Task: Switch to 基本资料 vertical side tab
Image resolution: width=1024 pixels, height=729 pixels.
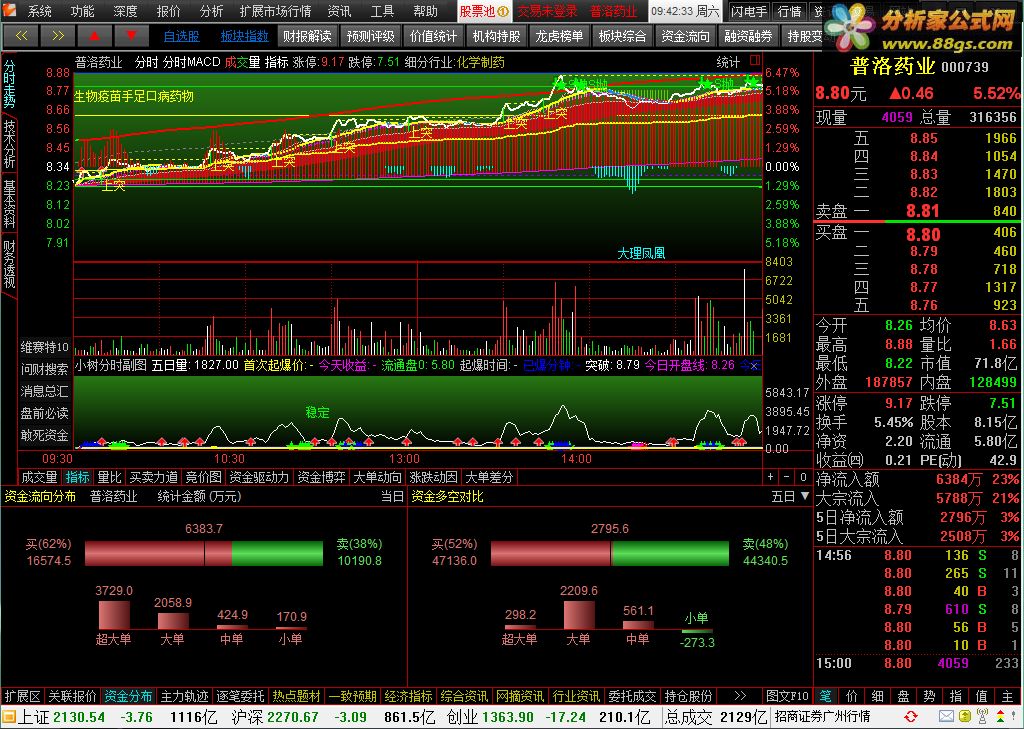Action: click(x=9, y=203)
